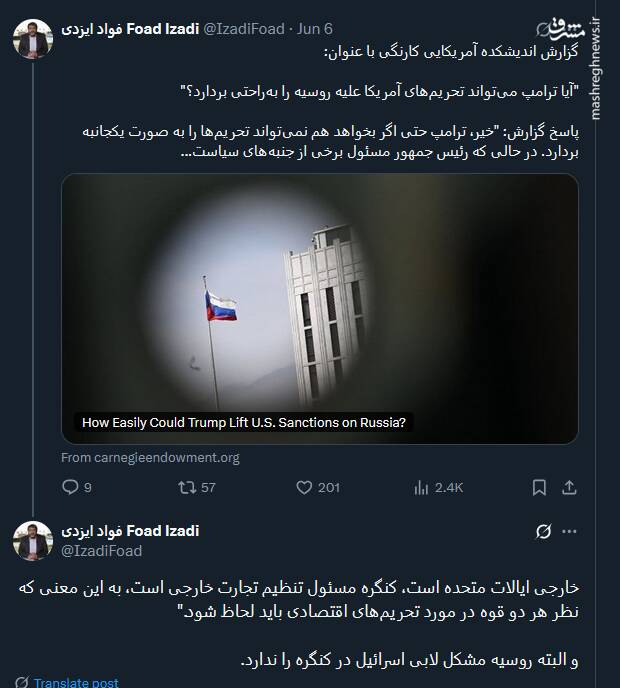Image resolution: width=620 pixels, height=688 pixels.
Task: Repost the tweet with 57 reposts
Action: coord(186,487)
